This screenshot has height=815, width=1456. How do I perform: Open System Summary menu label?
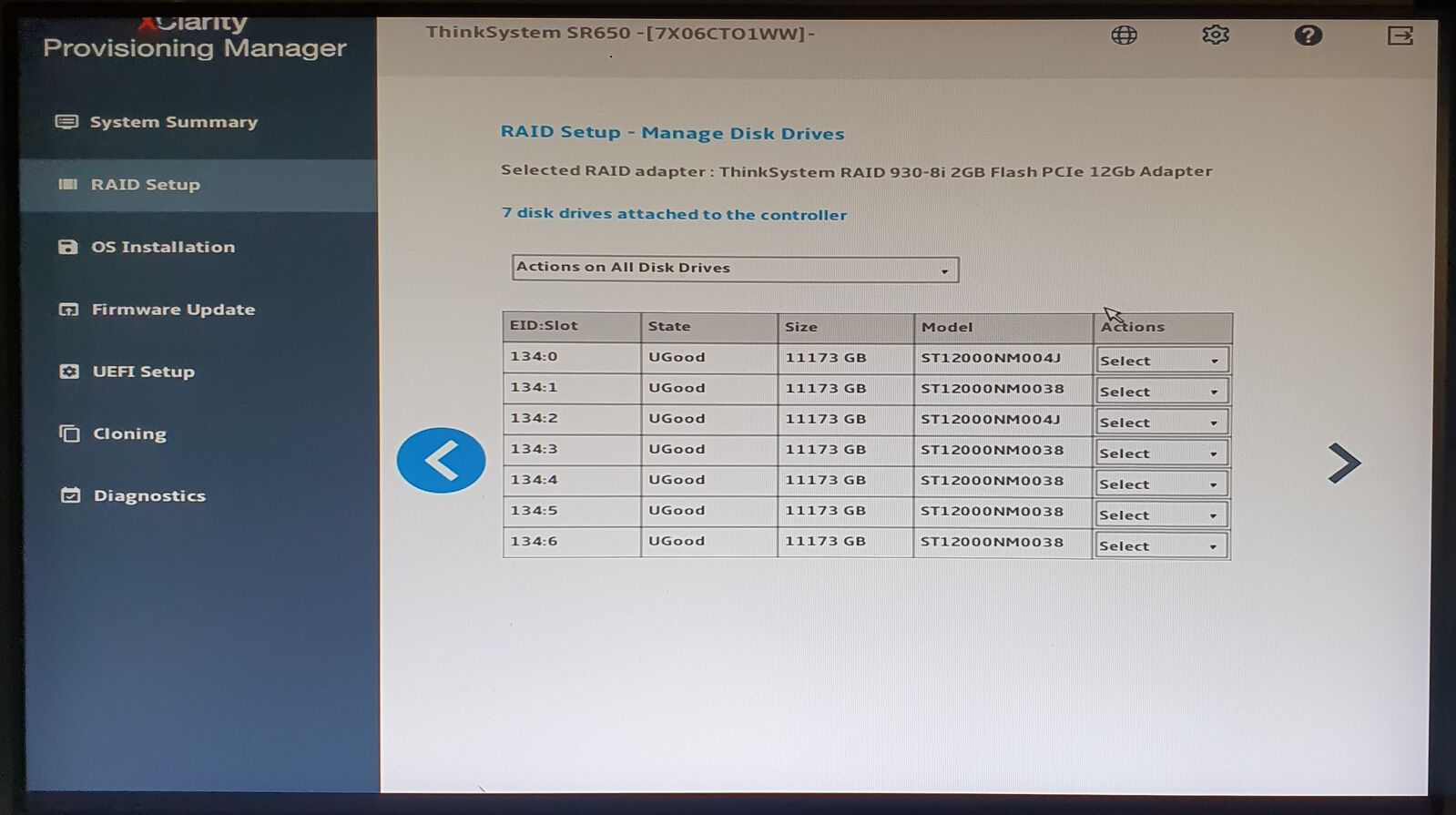click(x=174, y=122)
